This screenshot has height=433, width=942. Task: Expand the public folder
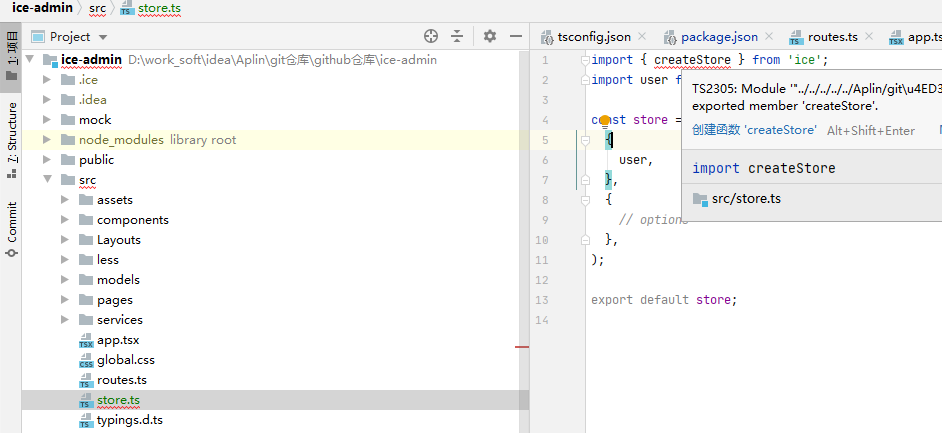pyautogui.click(x=47, y=160)
